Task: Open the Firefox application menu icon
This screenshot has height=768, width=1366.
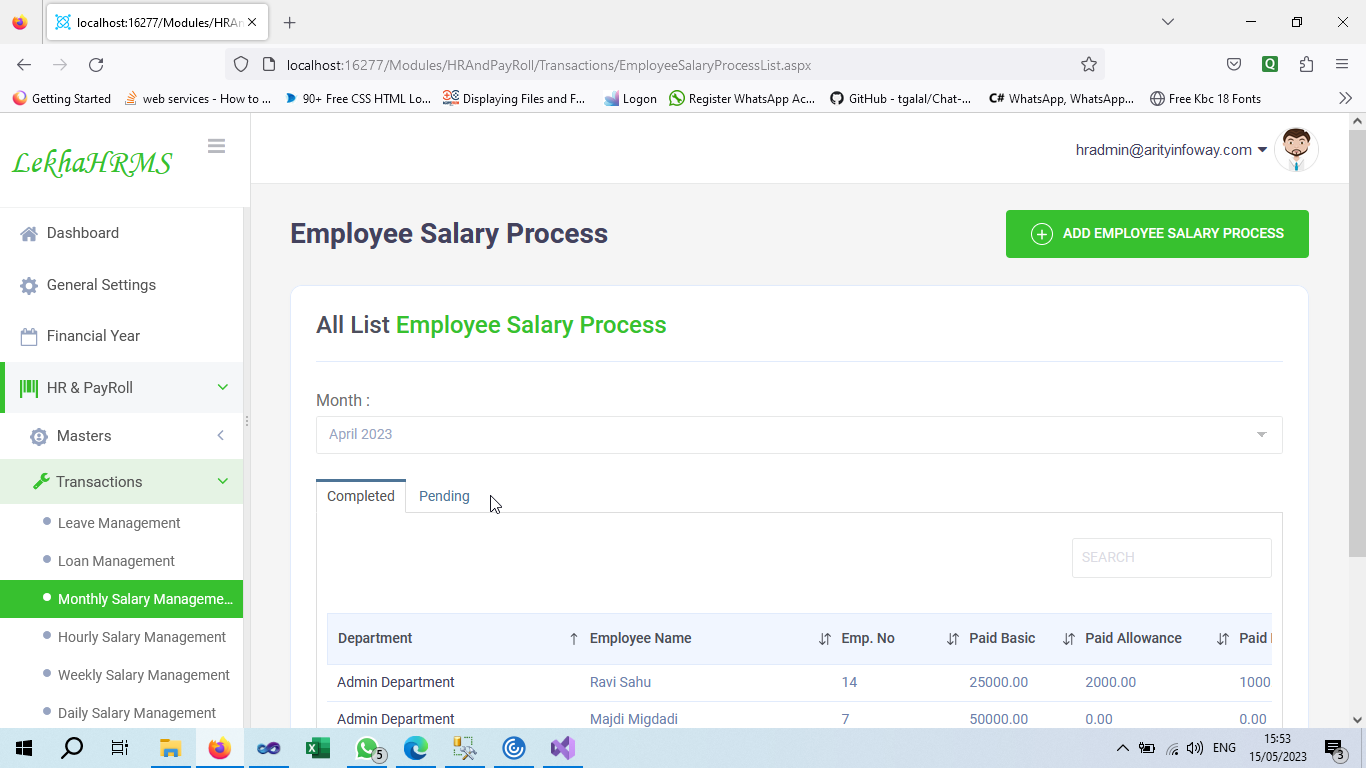Action: [1342, 65]
